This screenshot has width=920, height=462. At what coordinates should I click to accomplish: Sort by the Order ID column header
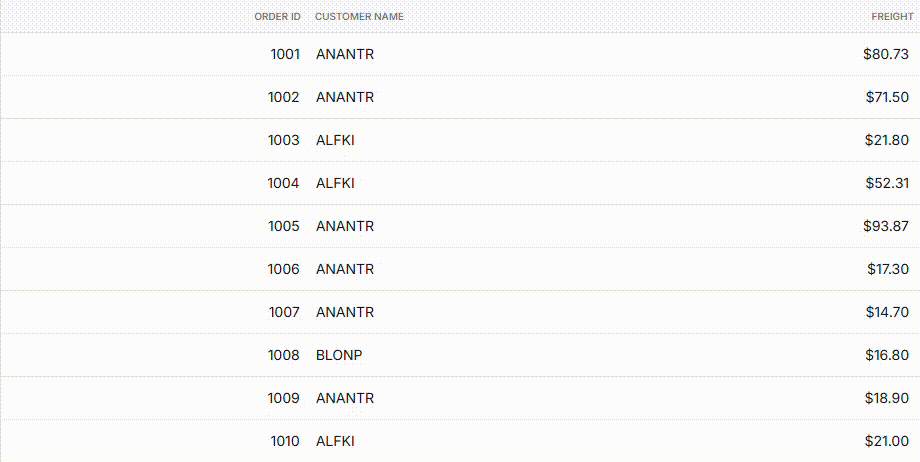click(x=277, y=17)
